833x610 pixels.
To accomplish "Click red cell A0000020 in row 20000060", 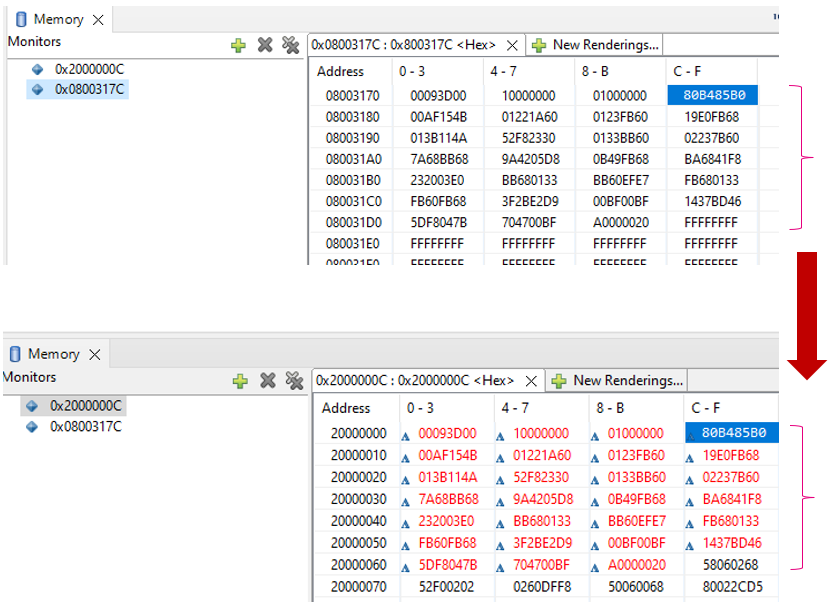I will (x=636, y=565).
